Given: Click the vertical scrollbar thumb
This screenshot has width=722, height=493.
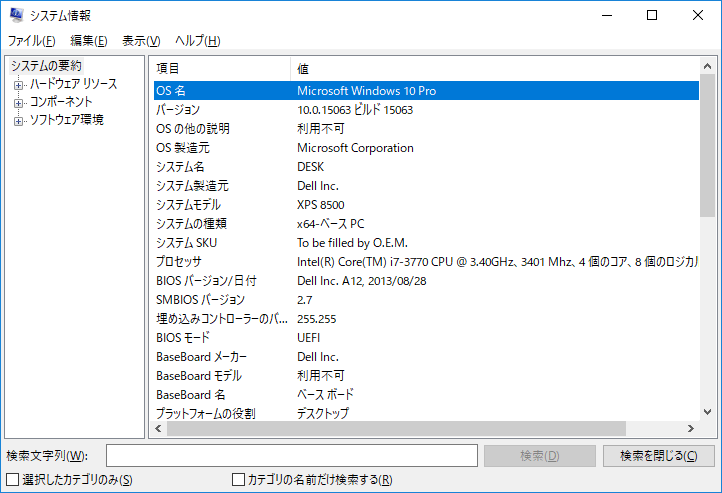Looking at the screenshot, I should [707, 145].
